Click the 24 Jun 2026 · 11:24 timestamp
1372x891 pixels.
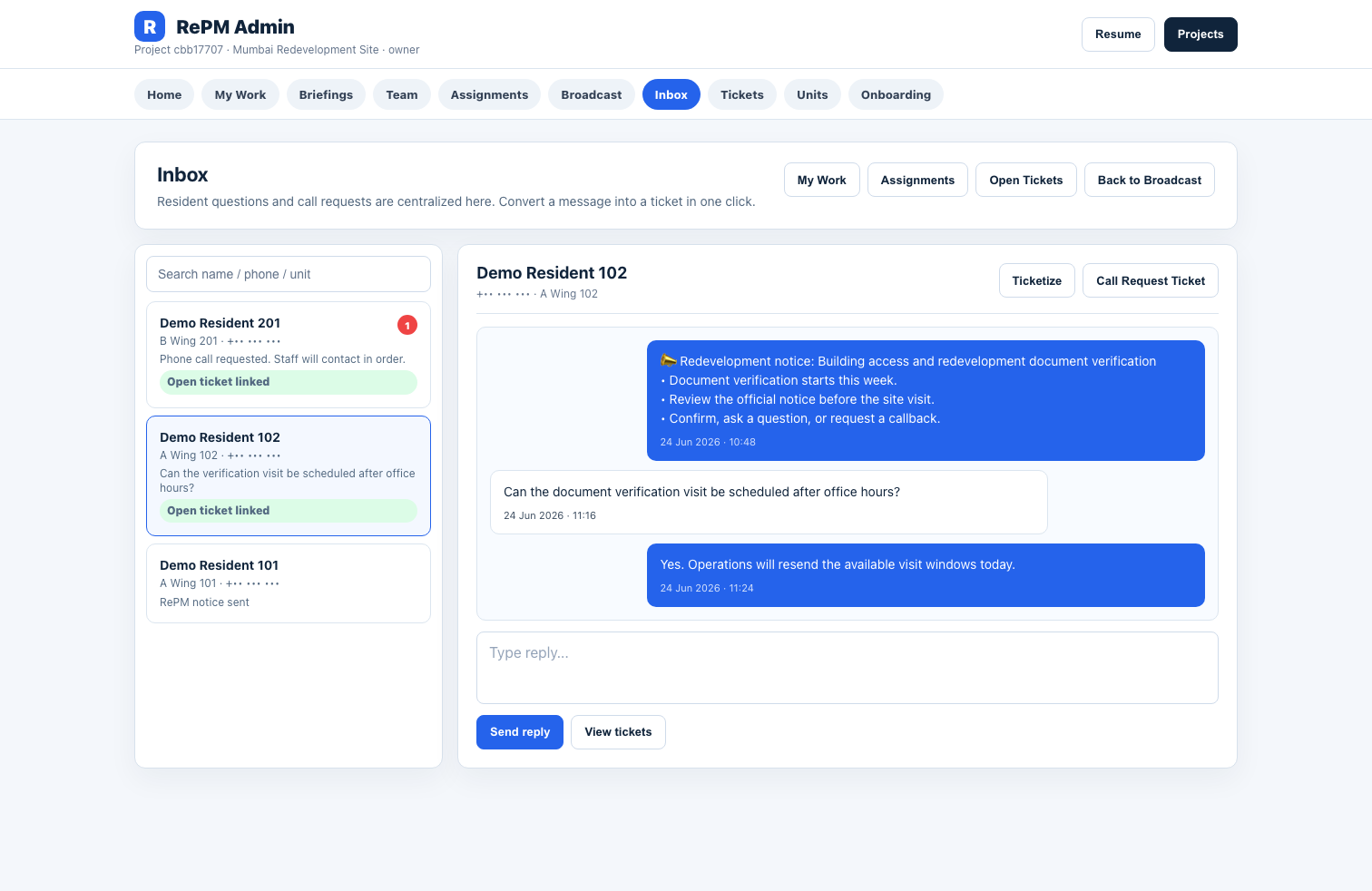point(707,588)
